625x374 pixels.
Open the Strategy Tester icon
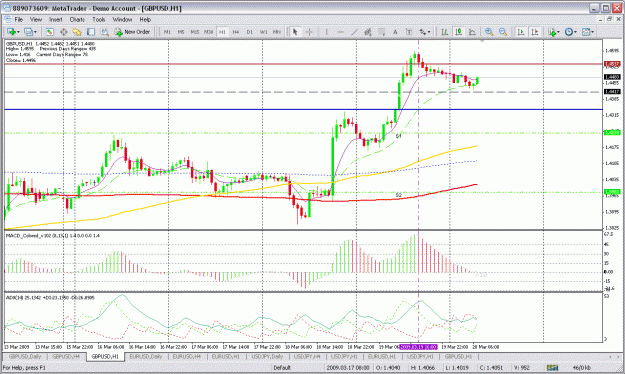[104, 32]
